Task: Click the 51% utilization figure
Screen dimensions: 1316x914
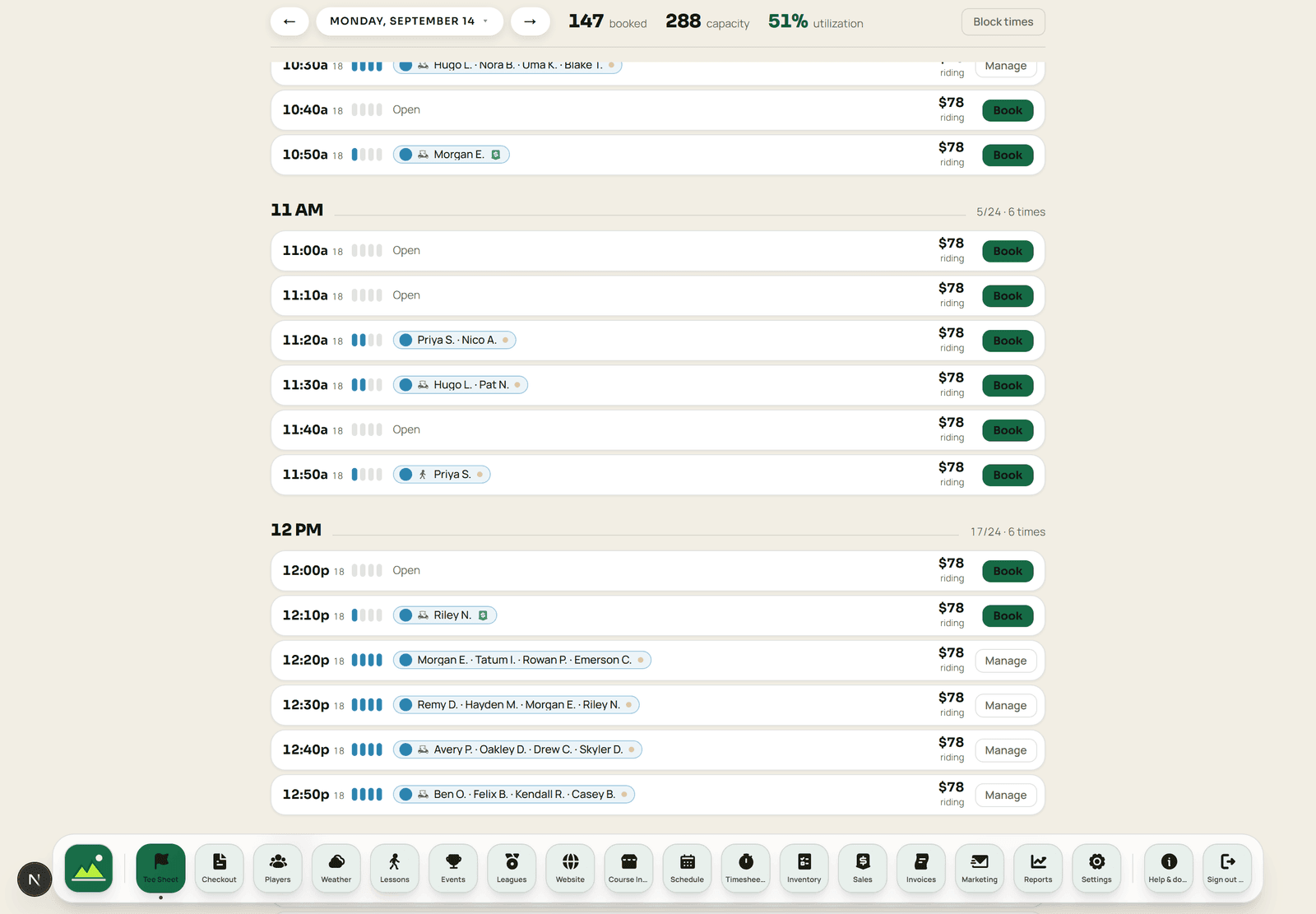Action: [788, 21]
